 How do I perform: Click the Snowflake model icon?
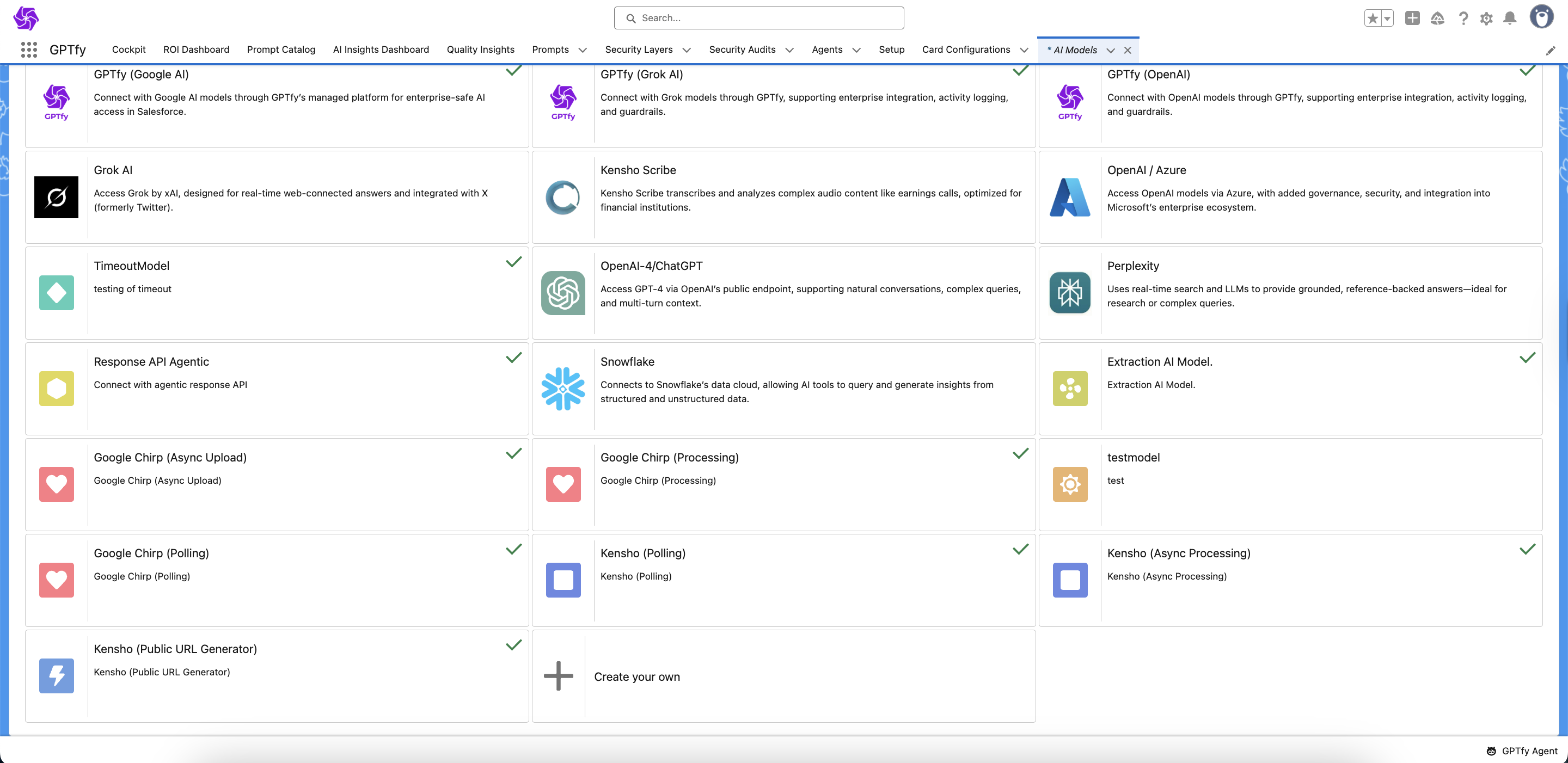562,388
